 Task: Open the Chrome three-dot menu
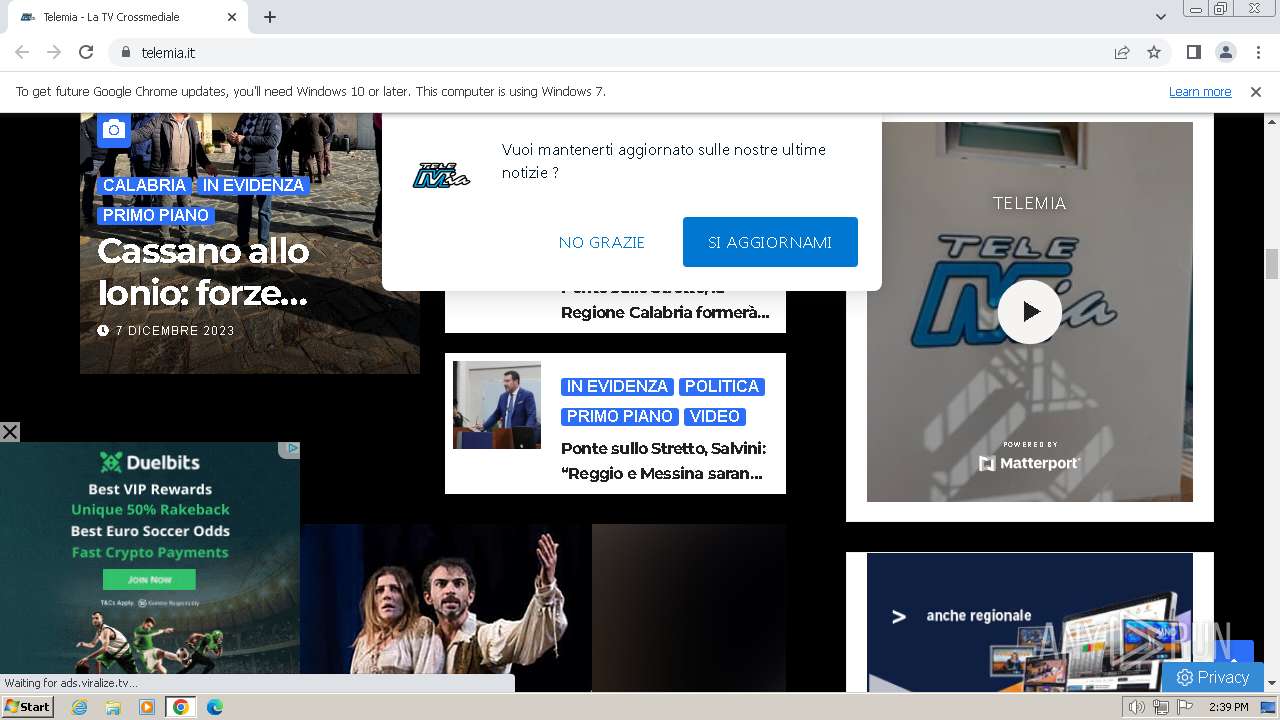[x=1257, y=52]
